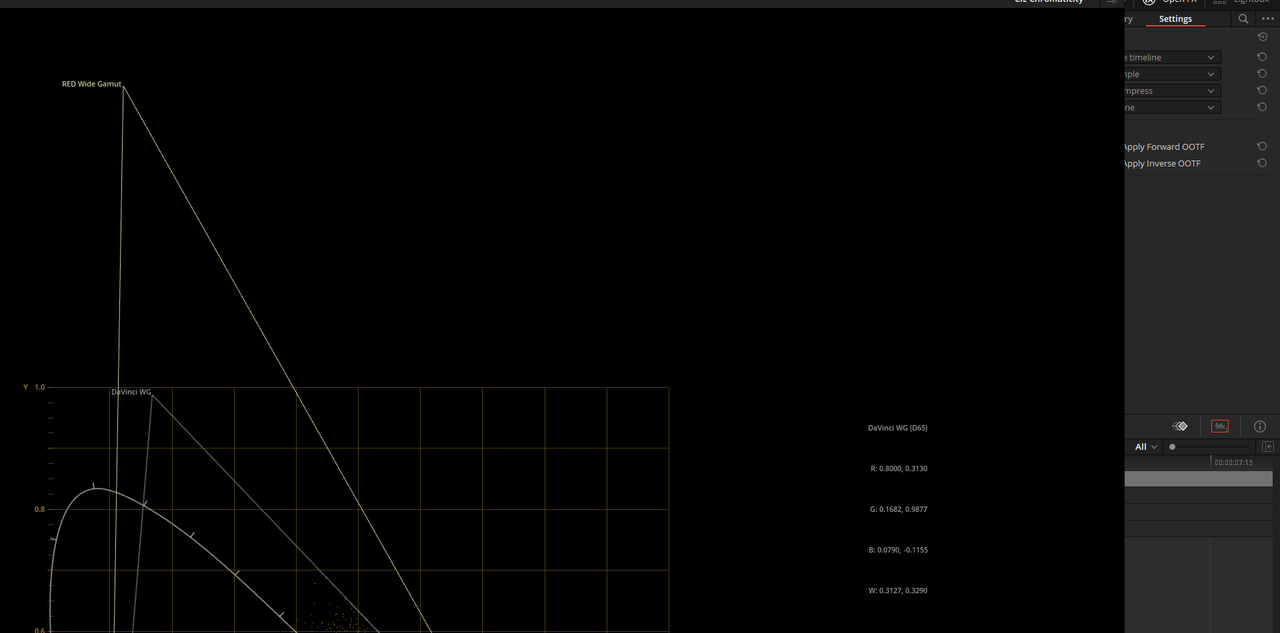Select the gray clip bar in keyframe timeline
Screen dimensions: 1280x633
pyautogui.click(x=1198, y=479)
